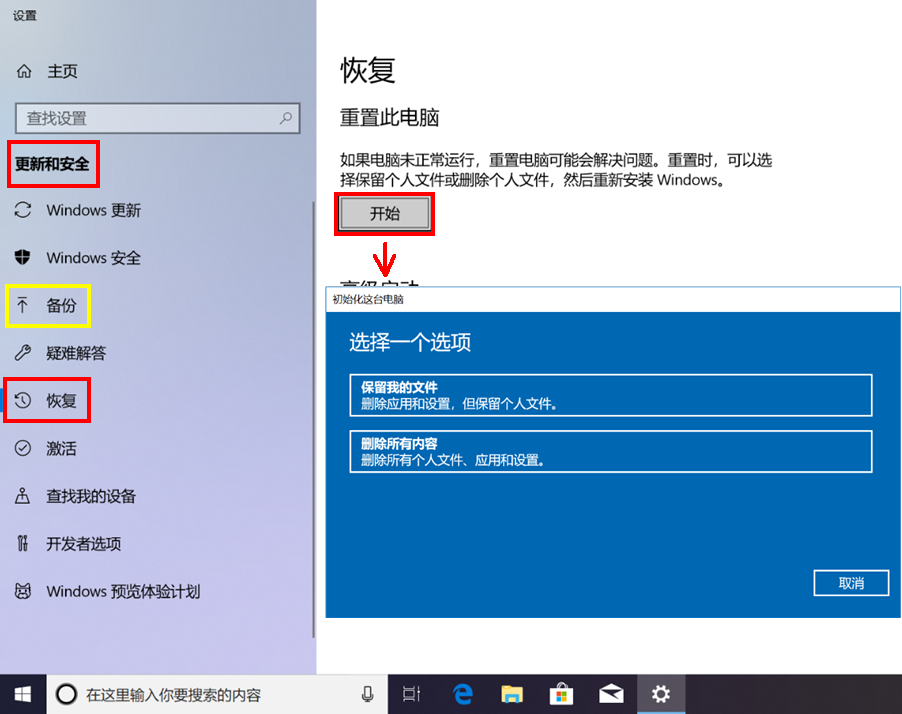Click the Cortana circle icon

tap(66, 694)
